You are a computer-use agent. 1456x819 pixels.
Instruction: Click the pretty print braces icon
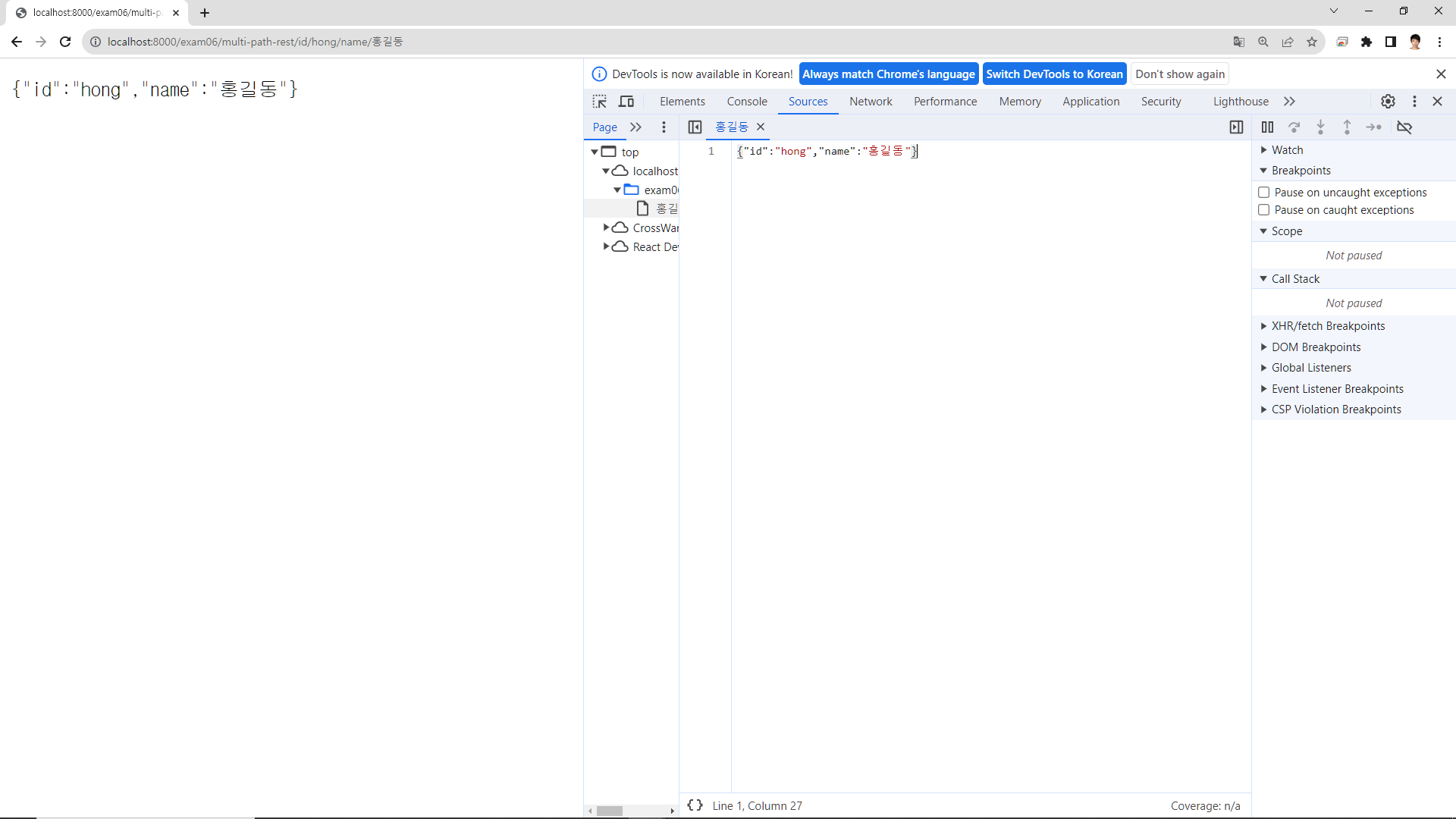[695, 805]
